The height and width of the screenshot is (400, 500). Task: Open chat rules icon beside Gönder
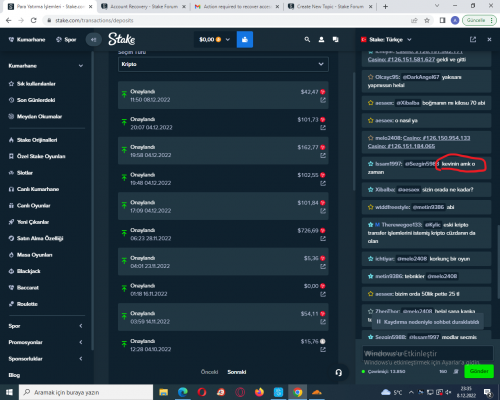tap(456, 371)
